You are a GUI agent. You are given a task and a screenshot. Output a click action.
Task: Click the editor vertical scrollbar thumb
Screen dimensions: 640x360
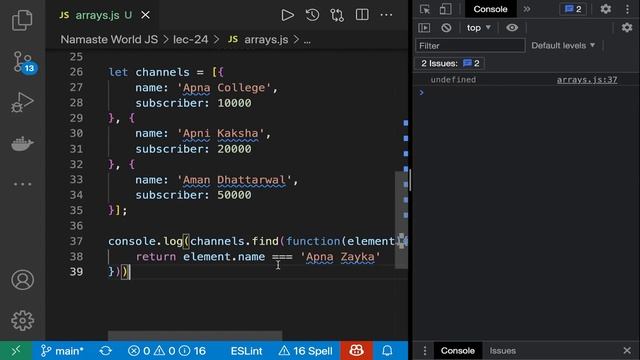click(401, 220)
